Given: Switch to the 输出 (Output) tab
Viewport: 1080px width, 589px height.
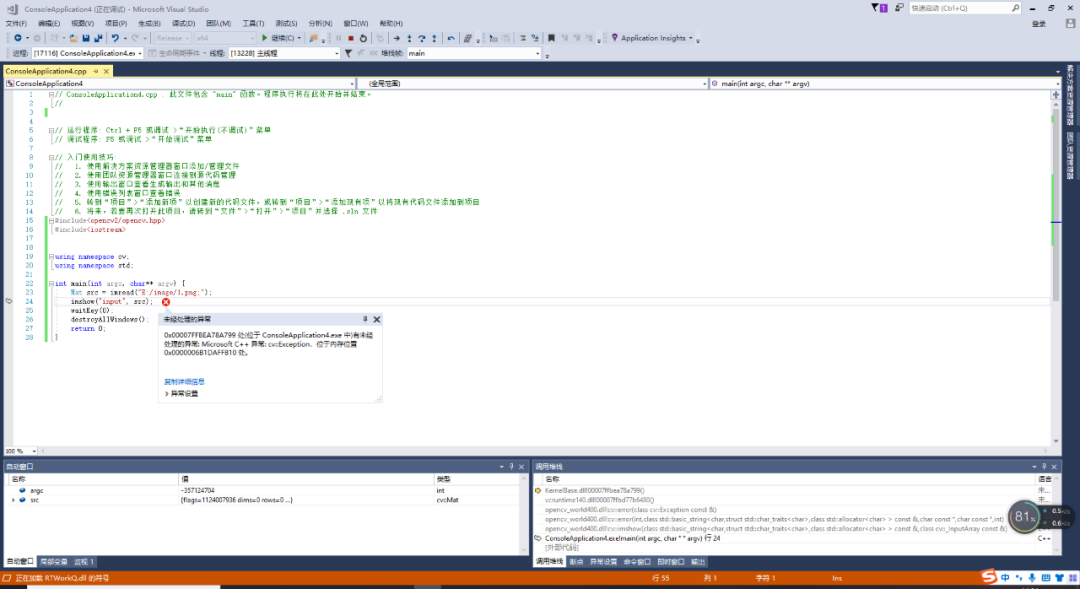Looking at the screenshot, I should coord(698,561).
